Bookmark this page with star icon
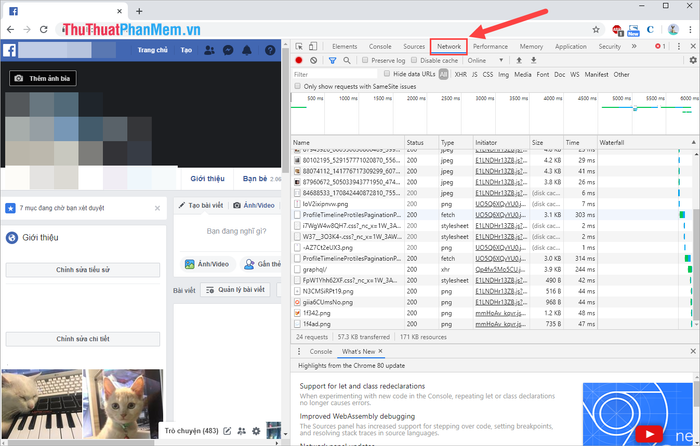 pos(596,30)
